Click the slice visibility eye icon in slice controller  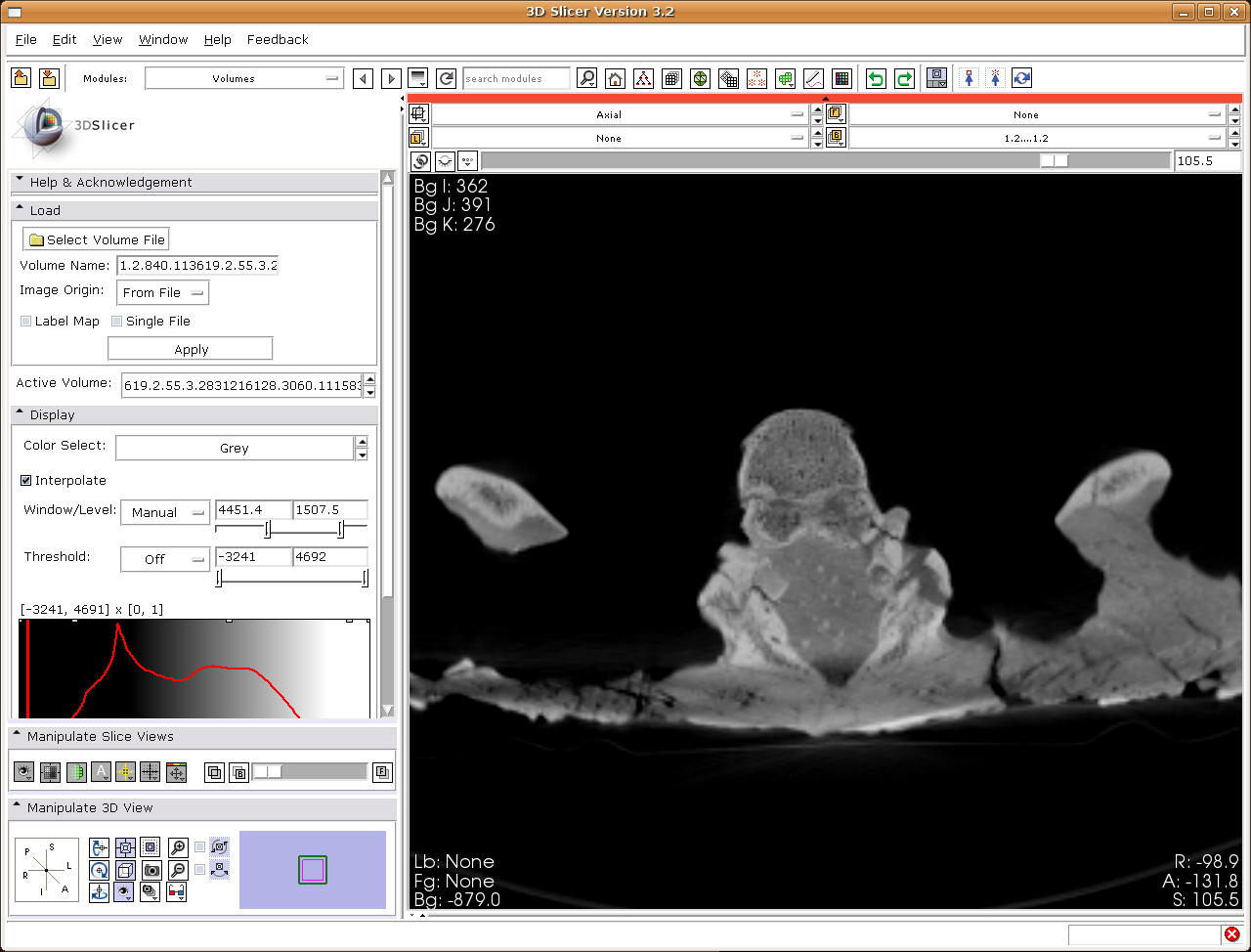point(445,161)
